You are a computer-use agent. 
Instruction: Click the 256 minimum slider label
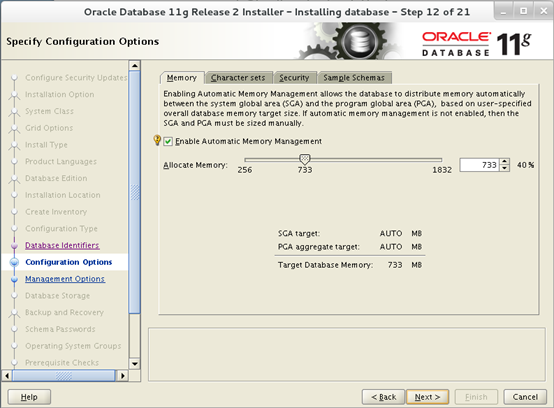244,170
